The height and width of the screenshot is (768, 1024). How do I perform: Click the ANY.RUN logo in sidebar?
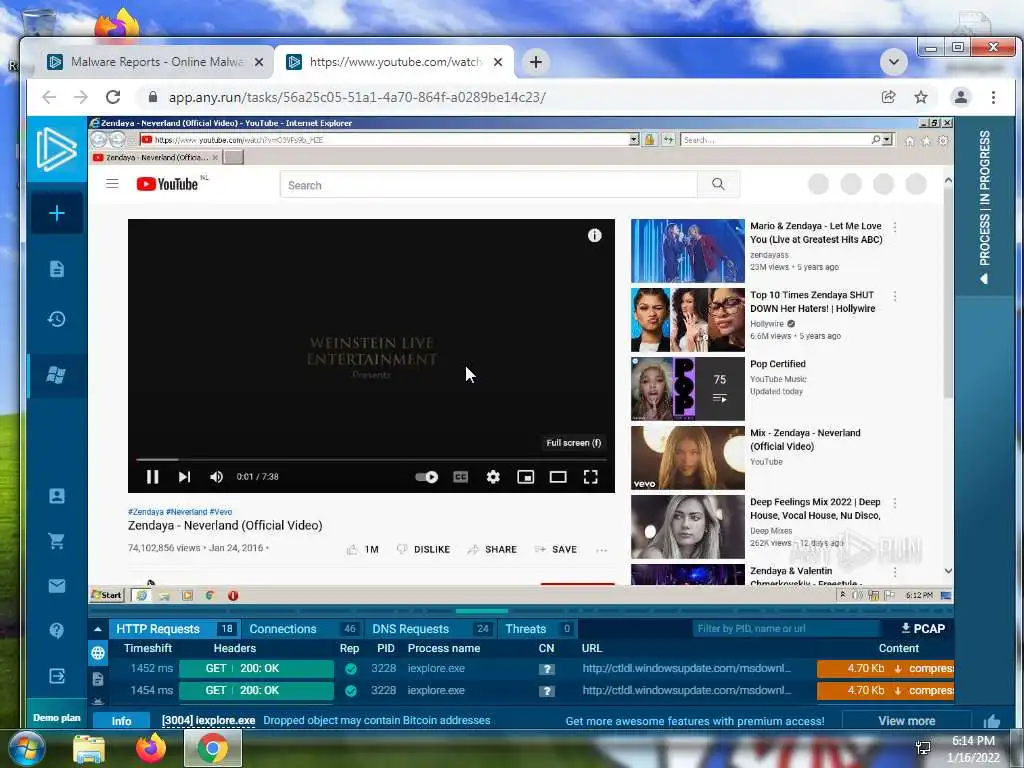coord(56,150)
